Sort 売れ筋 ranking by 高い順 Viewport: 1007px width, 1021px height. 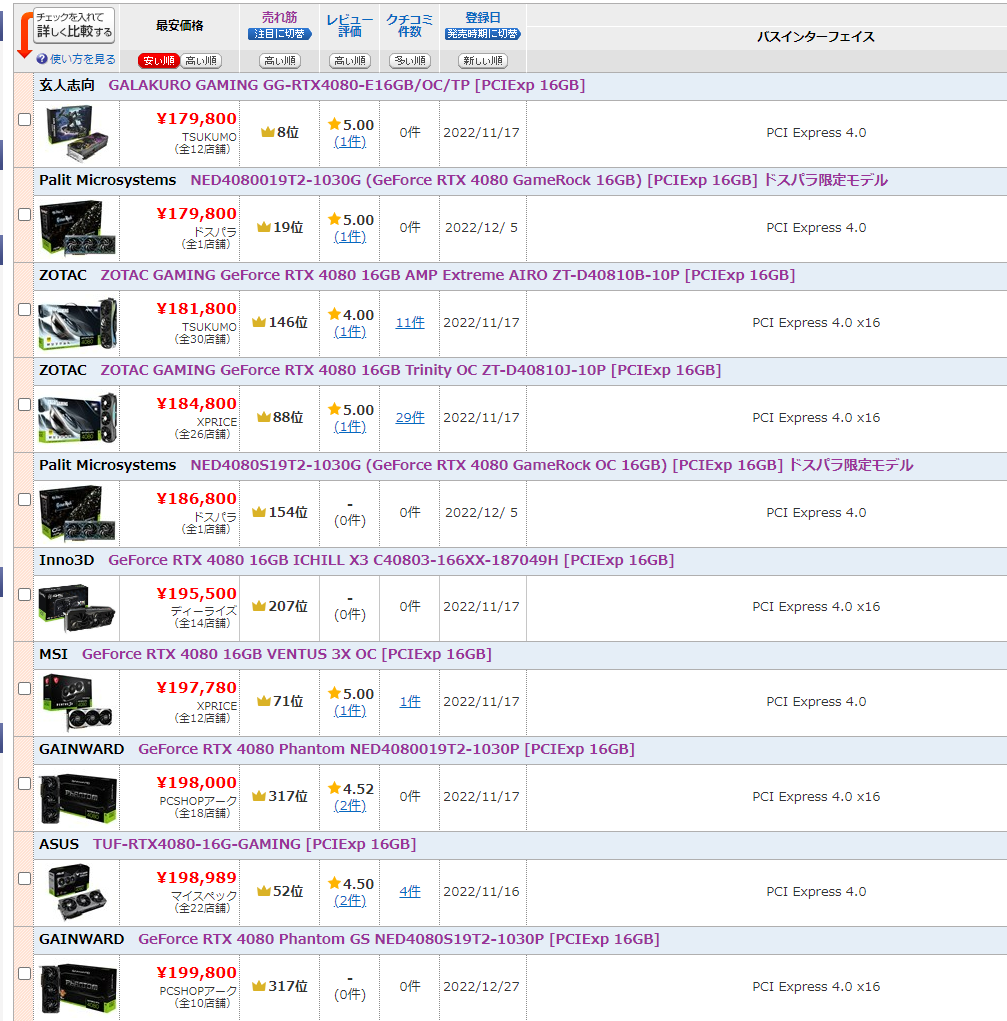click(280, 61)
